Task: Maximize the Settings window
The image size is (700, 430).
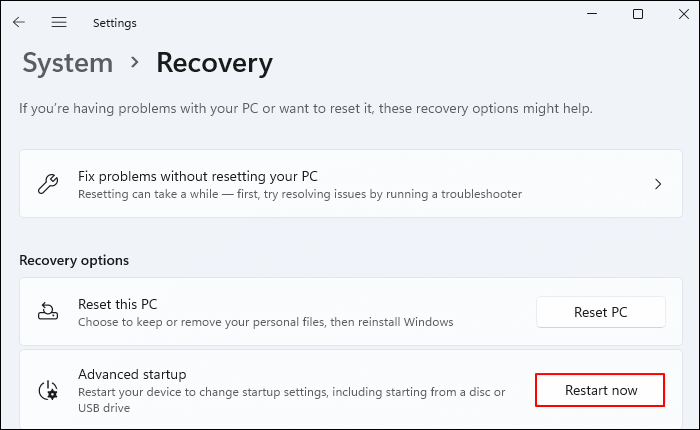Action: 638,14
